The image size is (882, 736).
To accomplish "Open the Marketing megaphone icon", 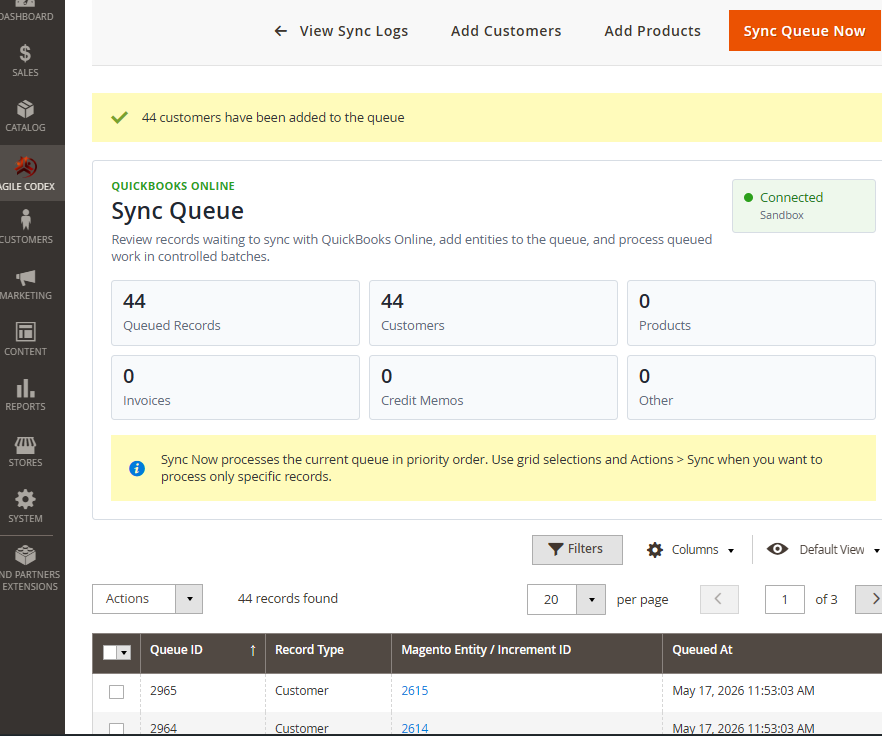I will 25,277.
